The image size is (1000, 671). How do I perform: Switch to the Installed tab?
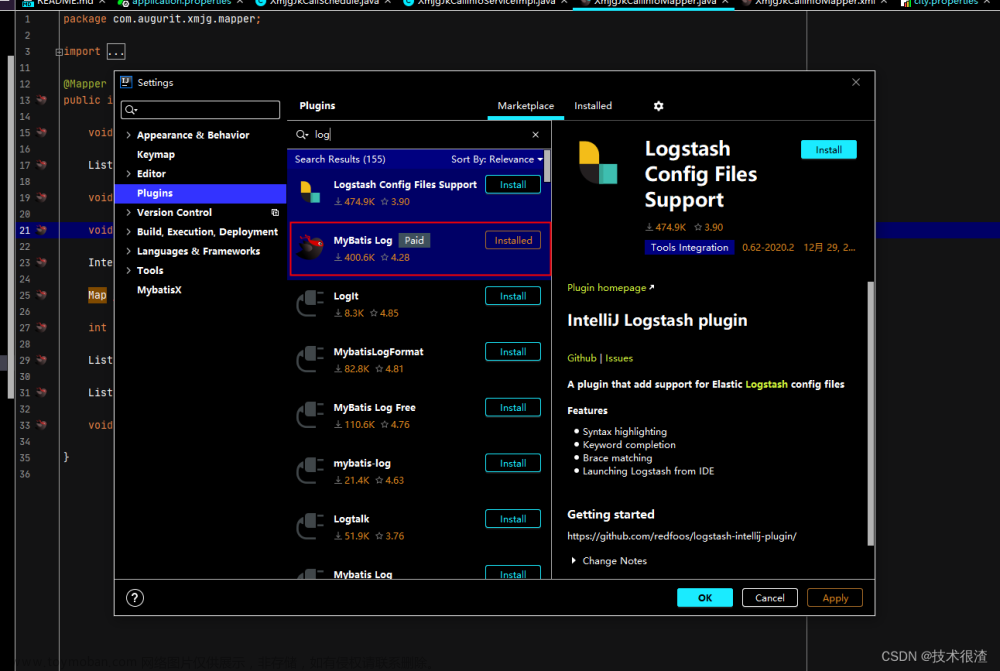tap(592, 106)
